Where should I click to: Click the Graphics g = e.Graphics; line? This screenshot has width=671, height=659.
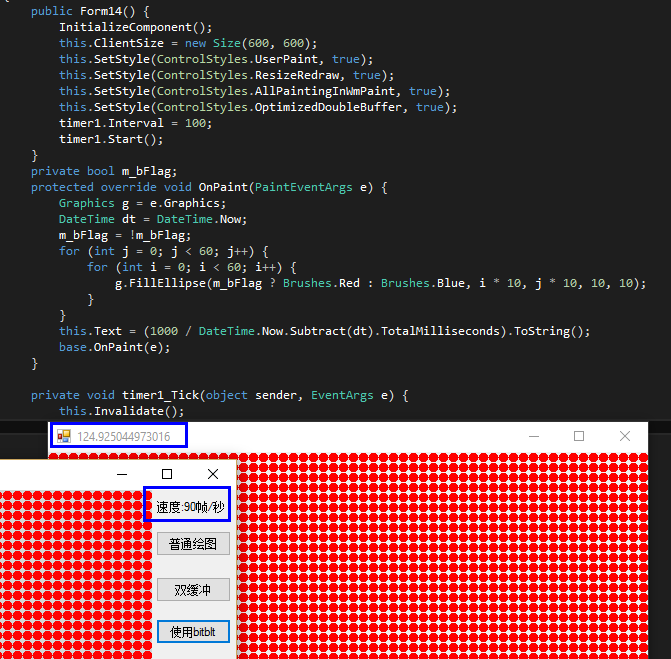[x=142, y=203]
